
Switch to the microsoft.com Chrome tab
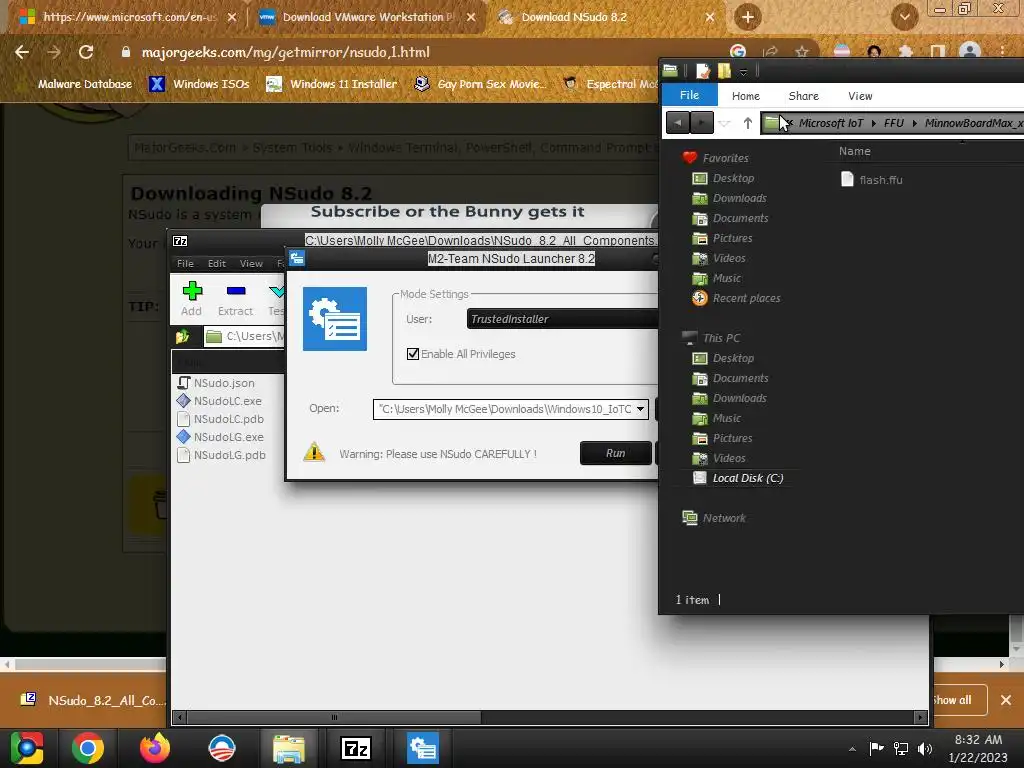point(128,17)
